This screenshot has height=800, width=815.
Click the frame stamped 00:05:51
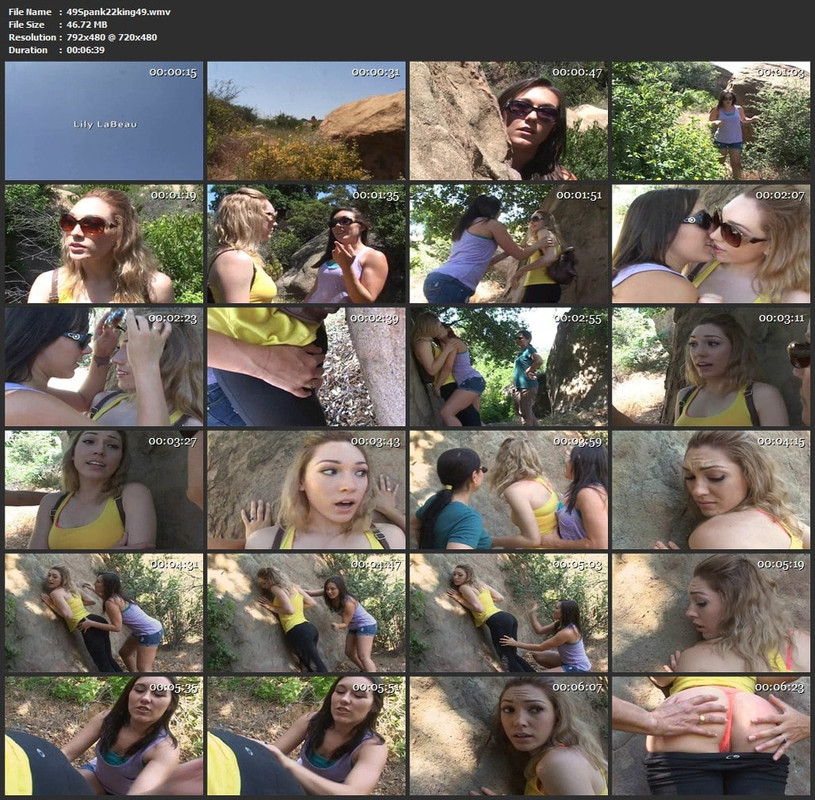point(306,736)
